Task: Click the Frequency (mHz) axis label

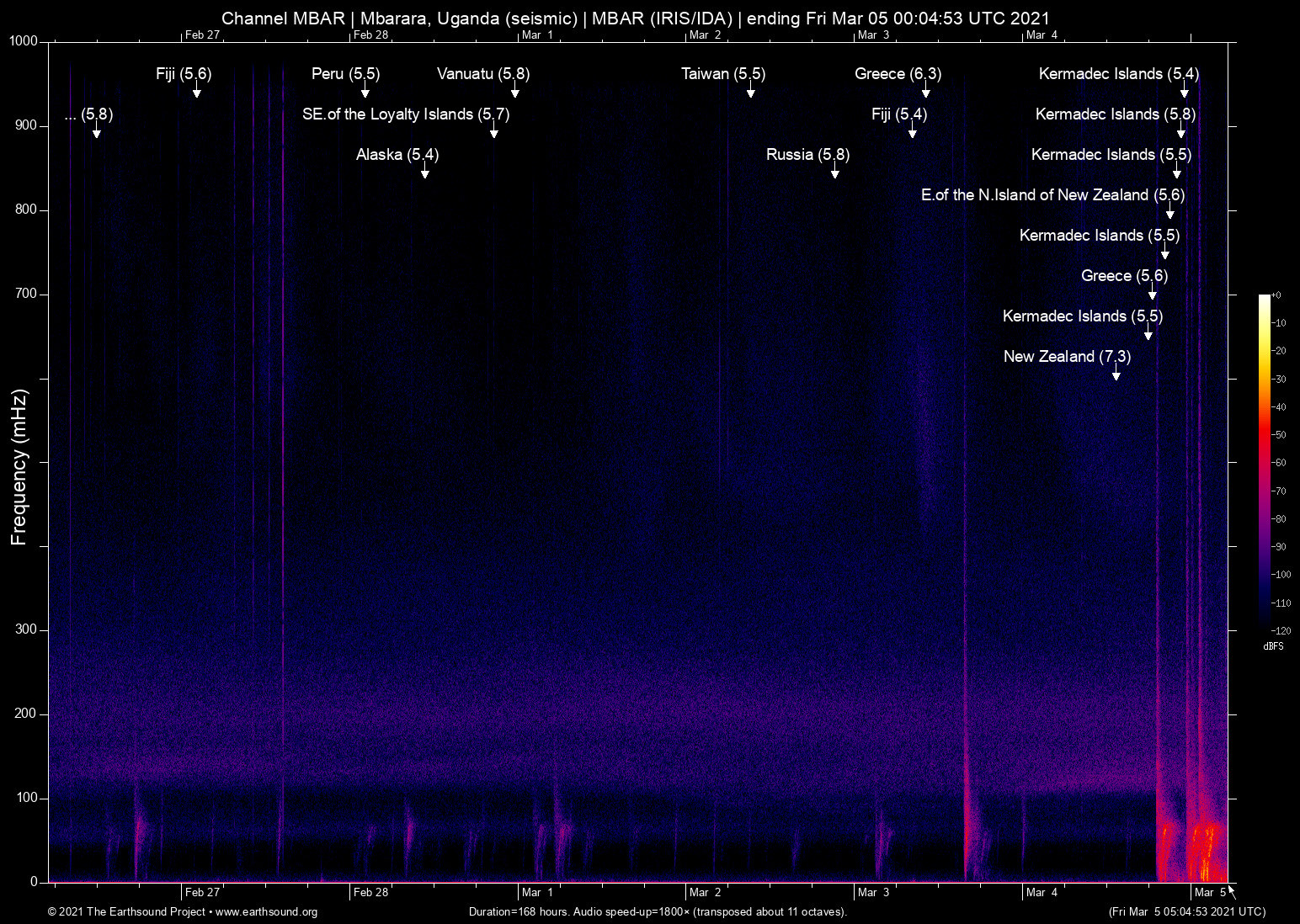Action: coord(19,467)
